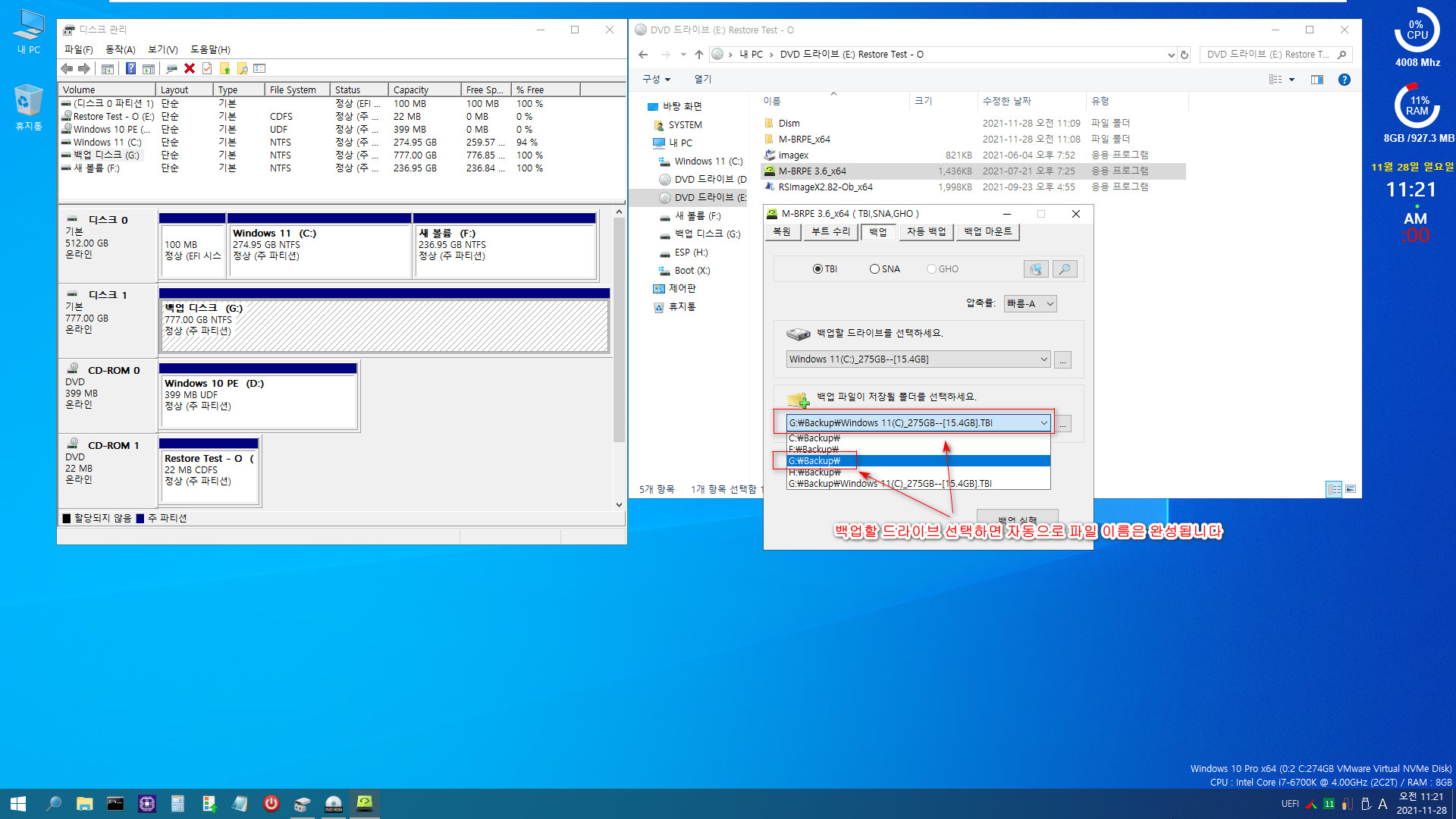
Task: Click the Capacity column header in Disk Management
Action: pos(425,89)
